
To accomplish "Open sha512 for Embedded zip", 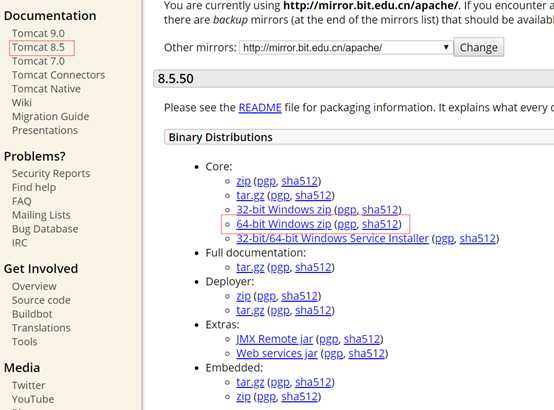I will (x=300, y=397).
